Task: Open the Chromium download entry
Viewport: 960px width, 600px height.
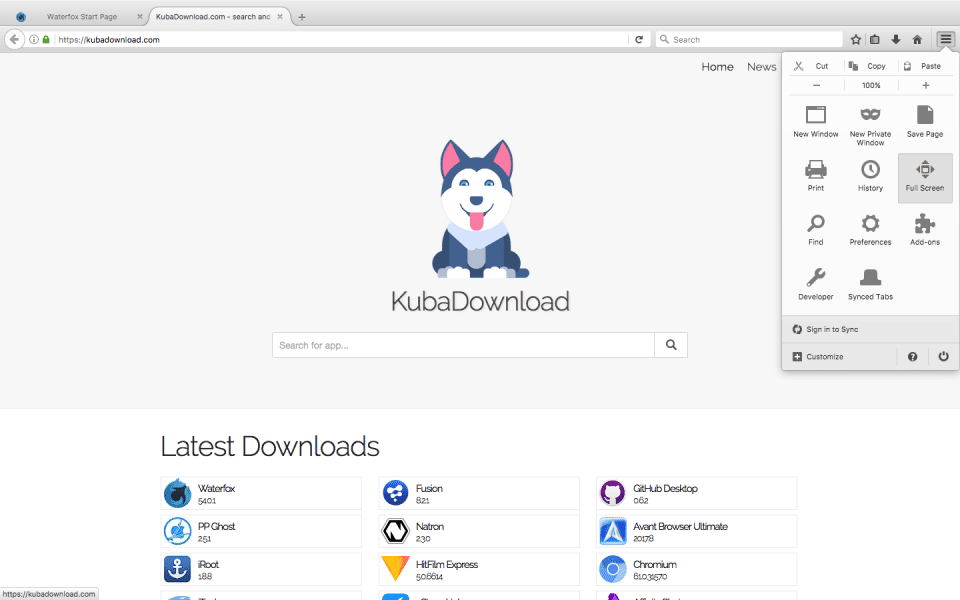Action: pyautogui.click(x=697, y=569)
